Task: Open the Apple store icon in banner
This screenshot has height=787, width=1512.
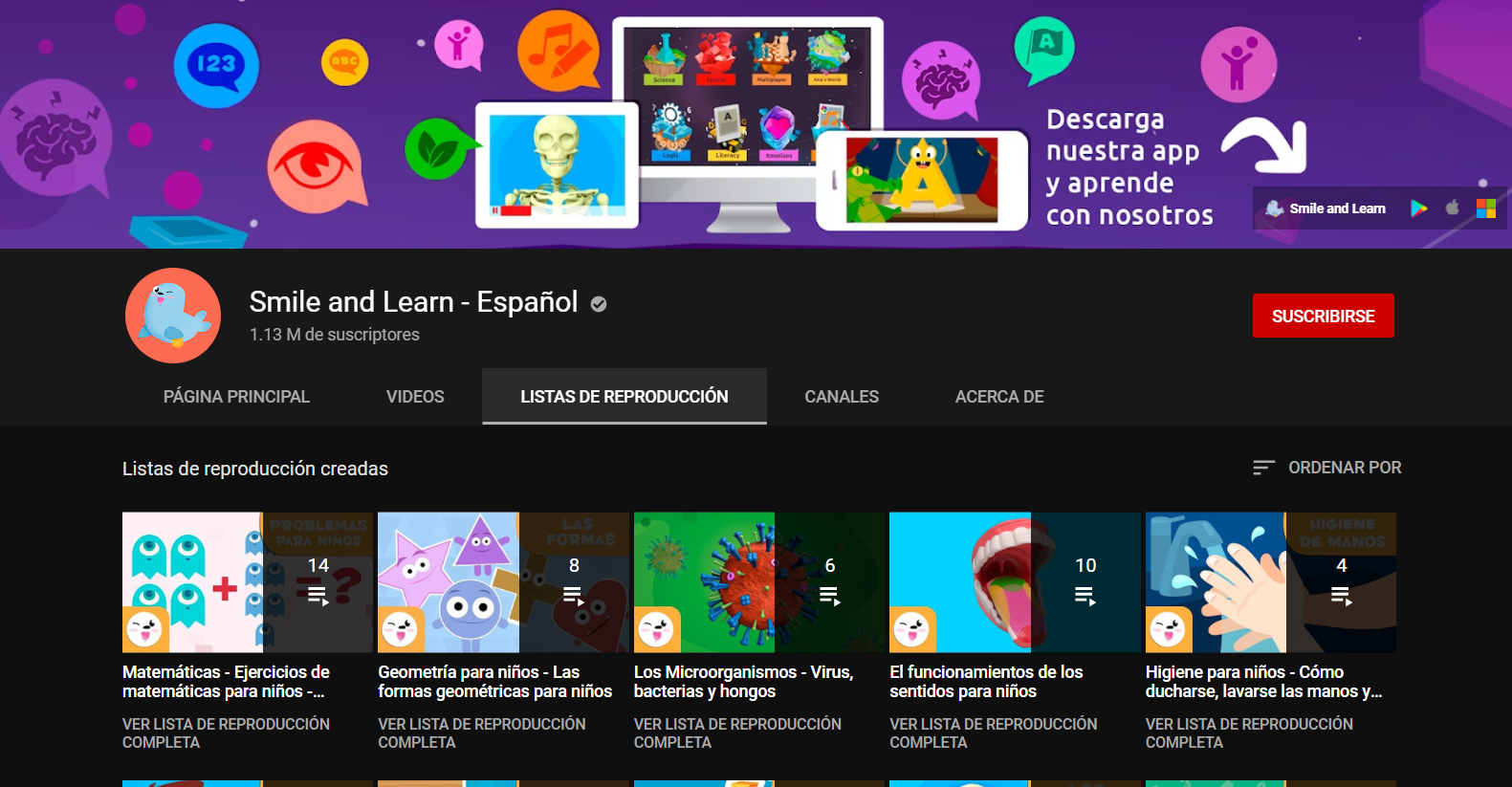Action: point(1453,208)
